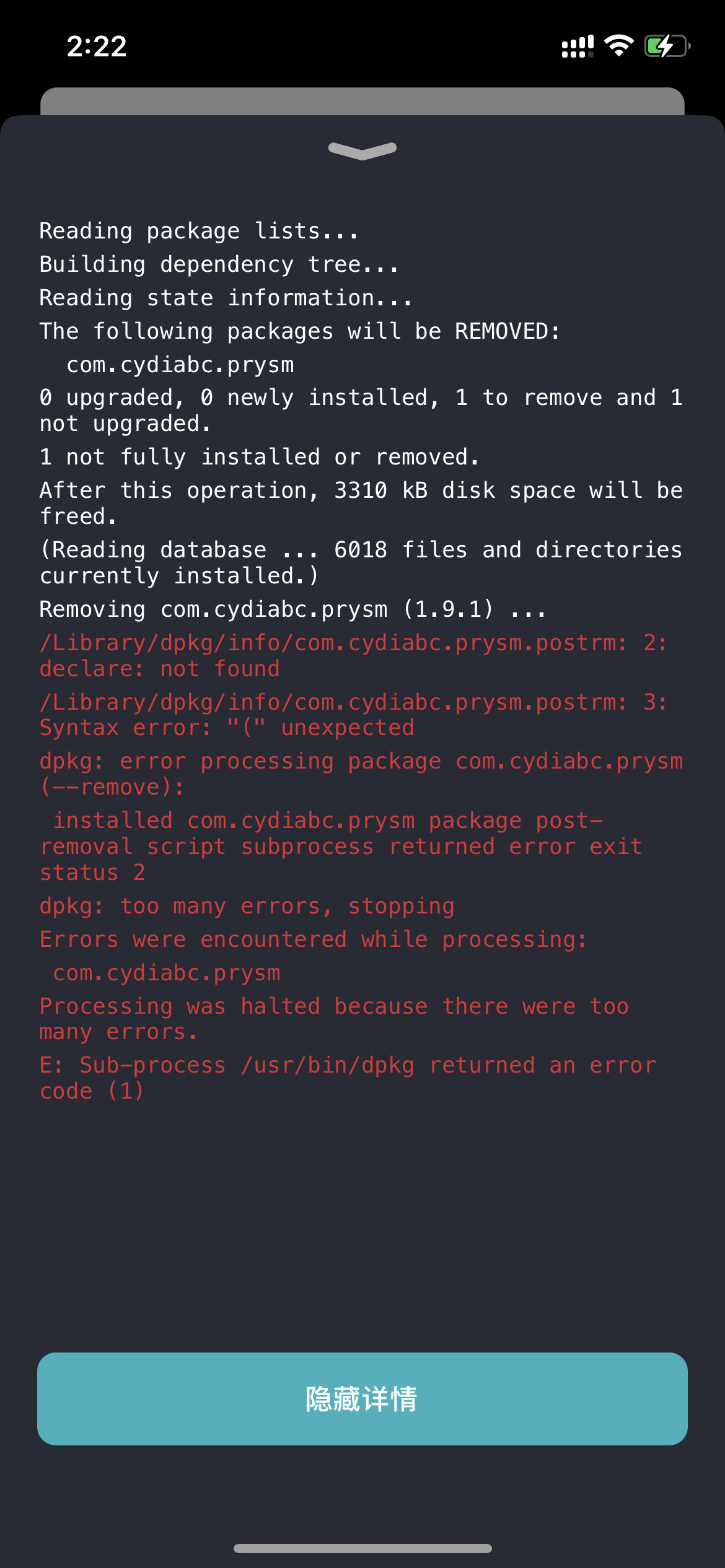Tap the chevron grabber to collapse the sheet

coord(362,150)
